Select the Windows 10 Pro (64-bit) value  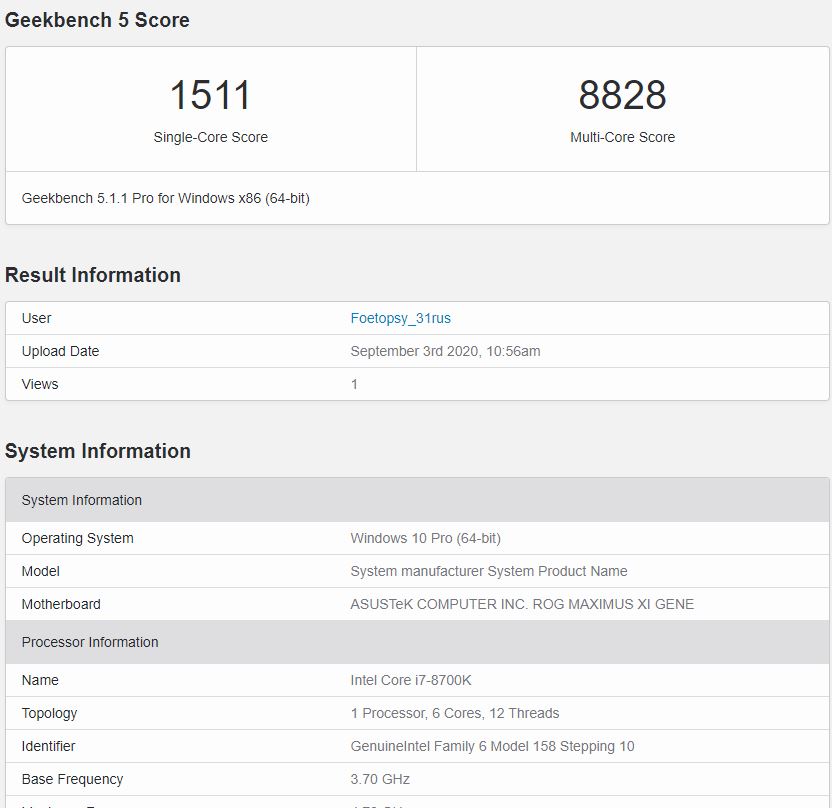point(426,538)
